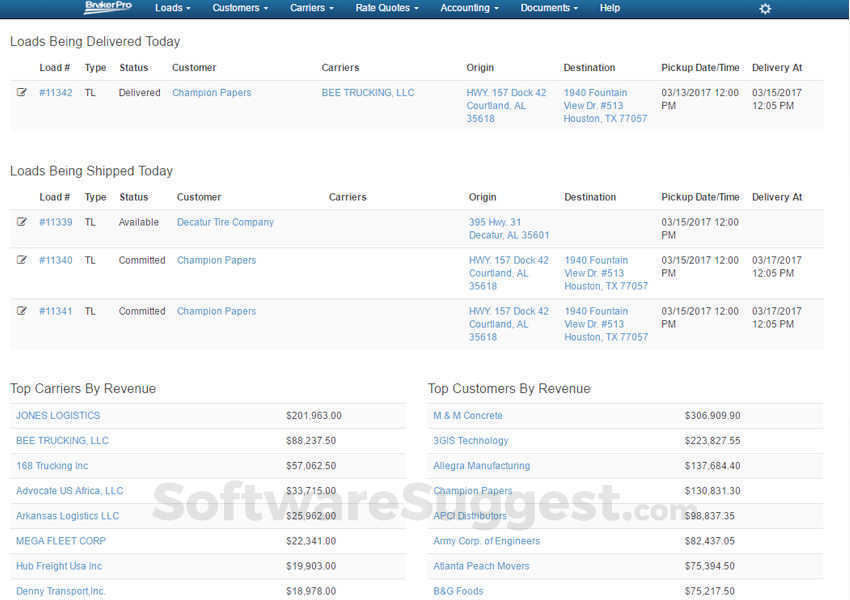Open load #11340 link
This screenshot has width=850, height=600.
click(56, 260)
